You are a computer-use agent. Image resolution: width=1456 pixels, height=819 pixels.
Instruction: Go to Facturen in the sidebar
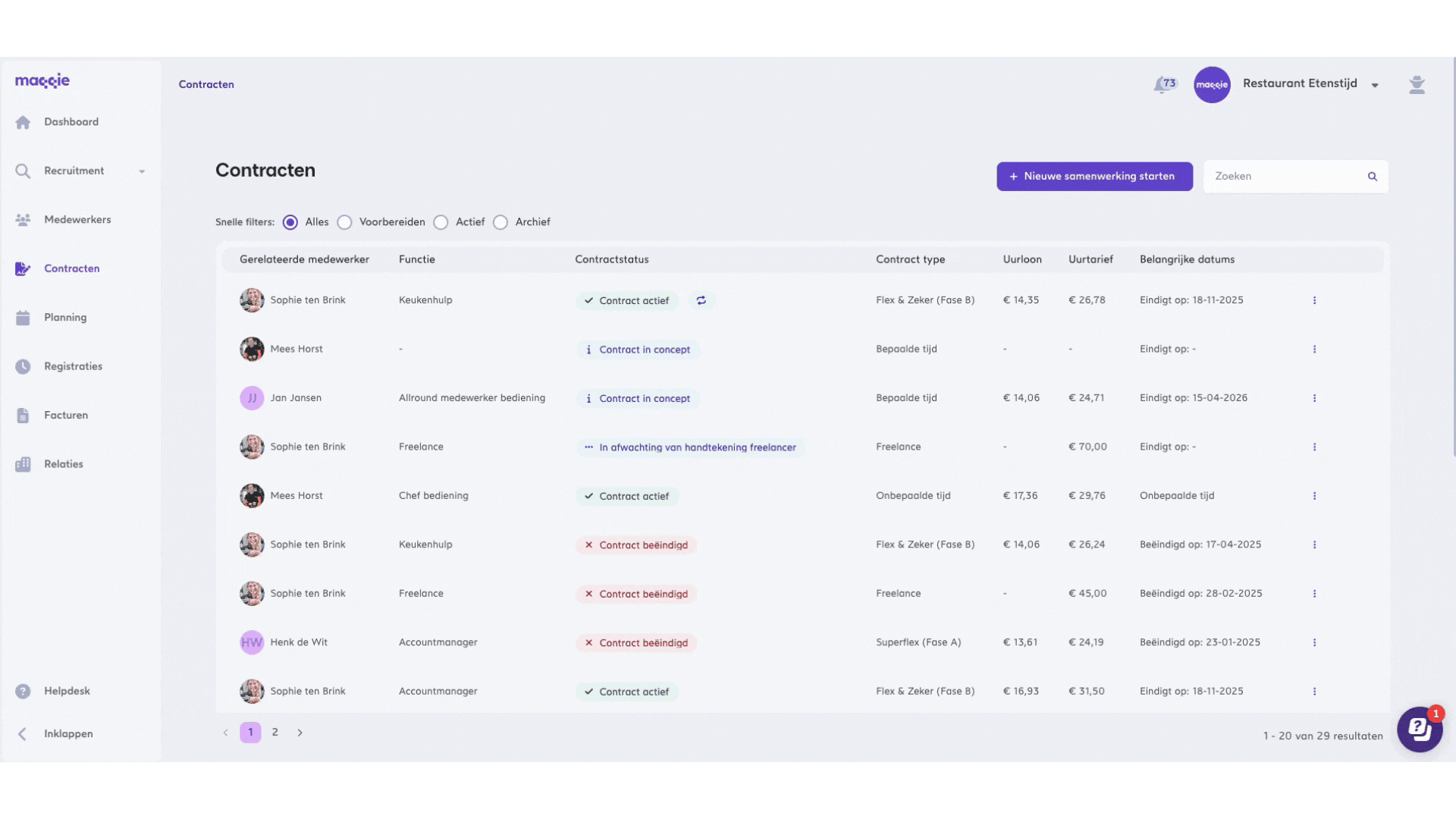[x=66, y=416]
